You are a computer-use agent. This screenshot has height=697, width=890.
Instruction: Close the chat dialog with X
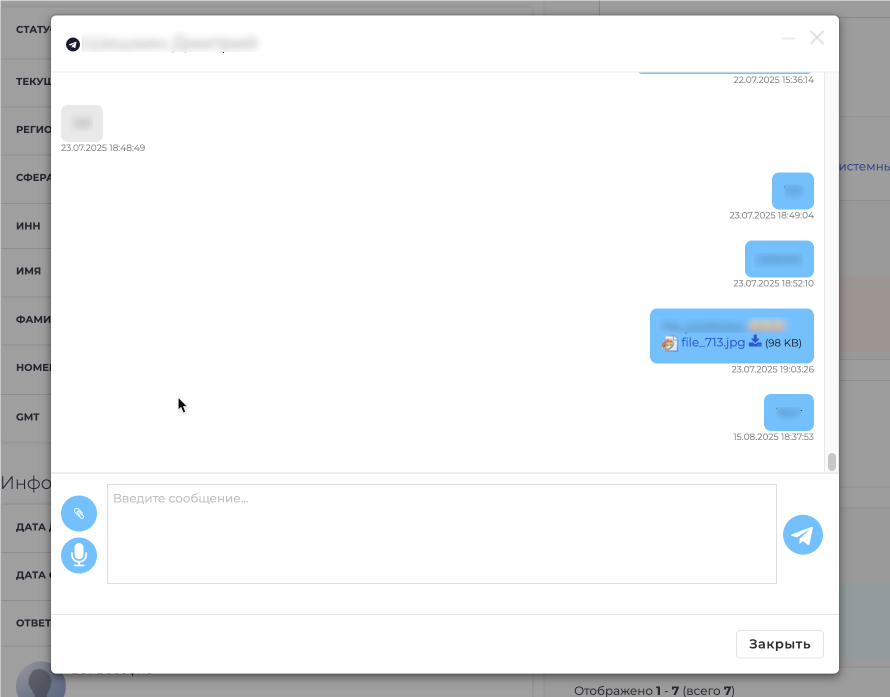click(x=817, y=38)
